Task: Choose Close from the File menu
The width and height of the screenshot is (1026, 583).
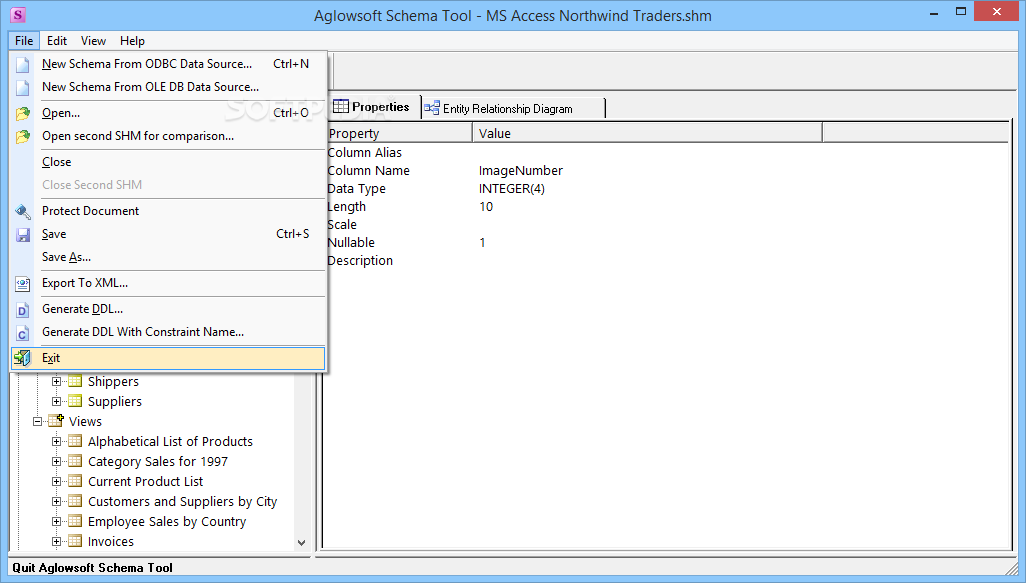Action: 168,162
